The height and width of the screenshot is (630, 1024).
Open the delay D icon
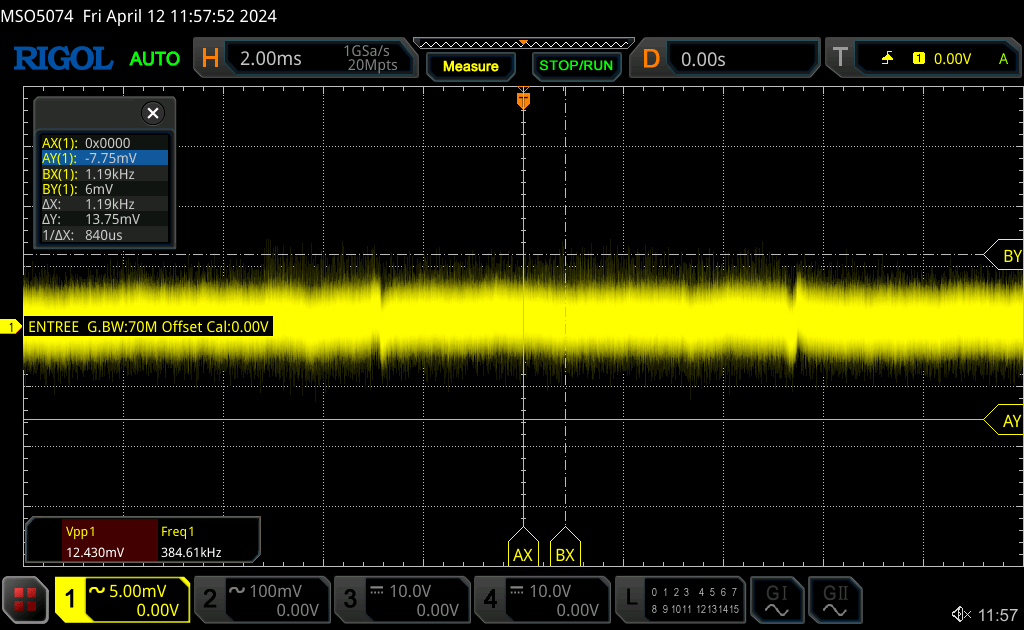[x=650, y=59]
